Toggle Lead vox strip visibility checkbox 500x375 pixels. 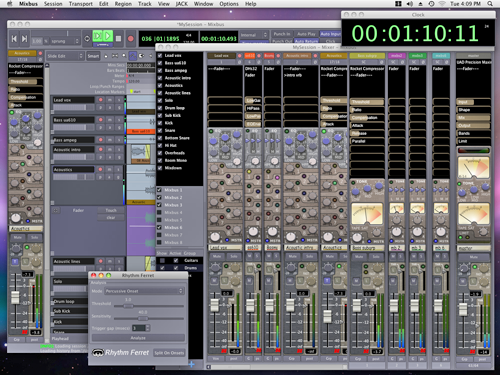[x=160, y=55]
